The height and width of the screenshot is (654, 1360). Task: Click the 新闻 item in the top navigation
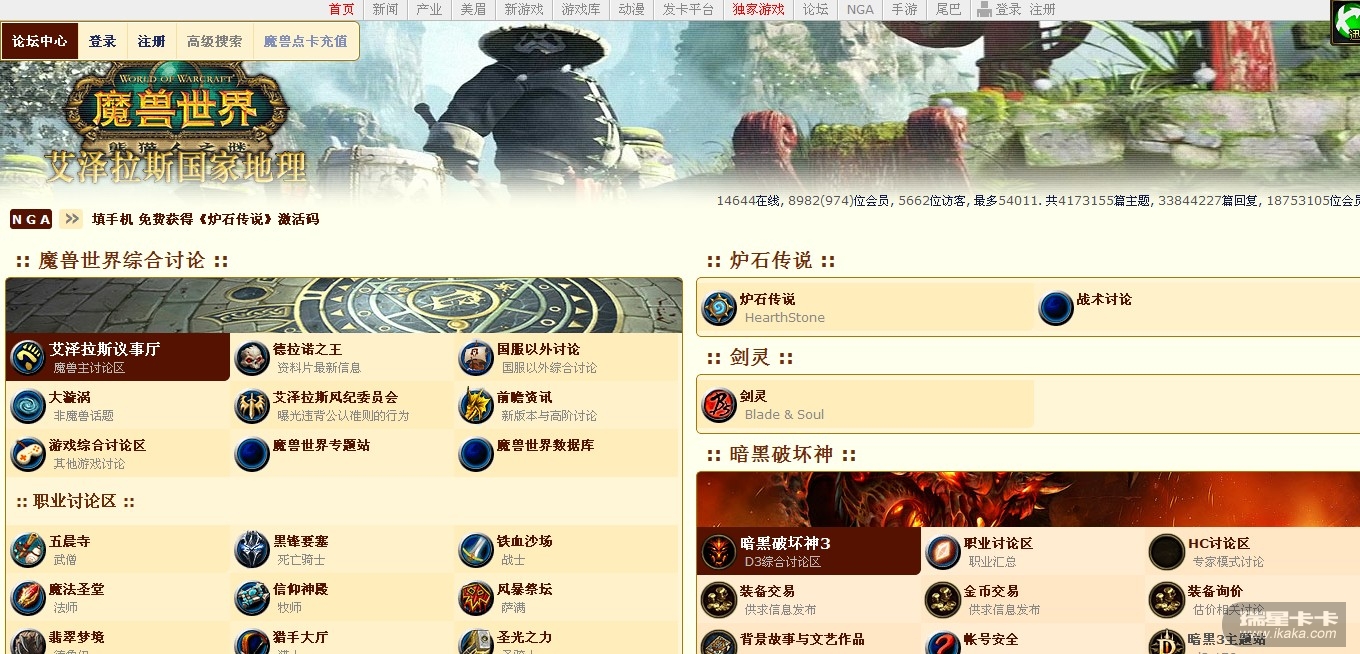pos(385,9)
